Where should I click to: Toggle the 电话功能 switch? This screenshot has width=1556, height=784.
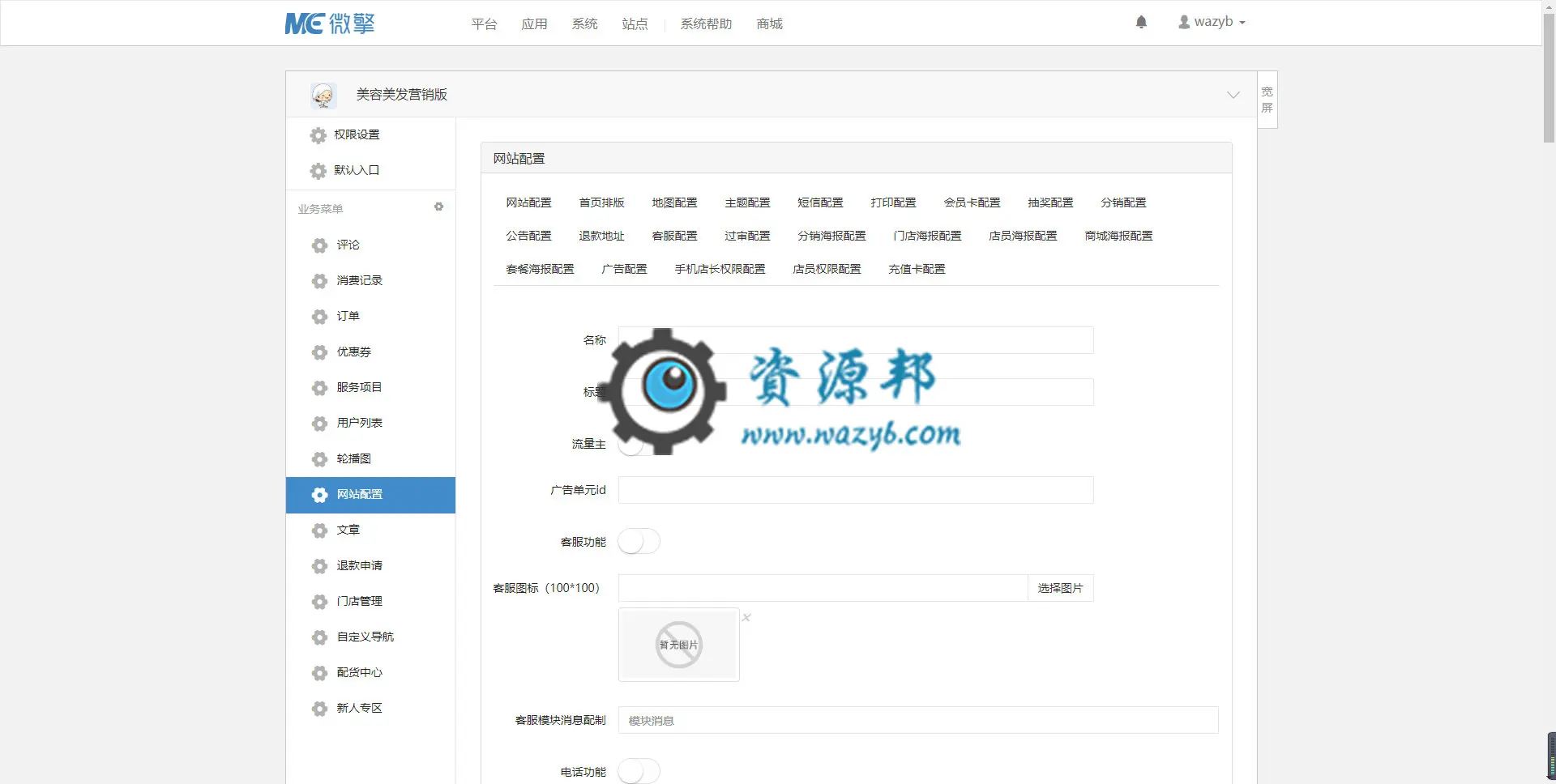(639, 771)
